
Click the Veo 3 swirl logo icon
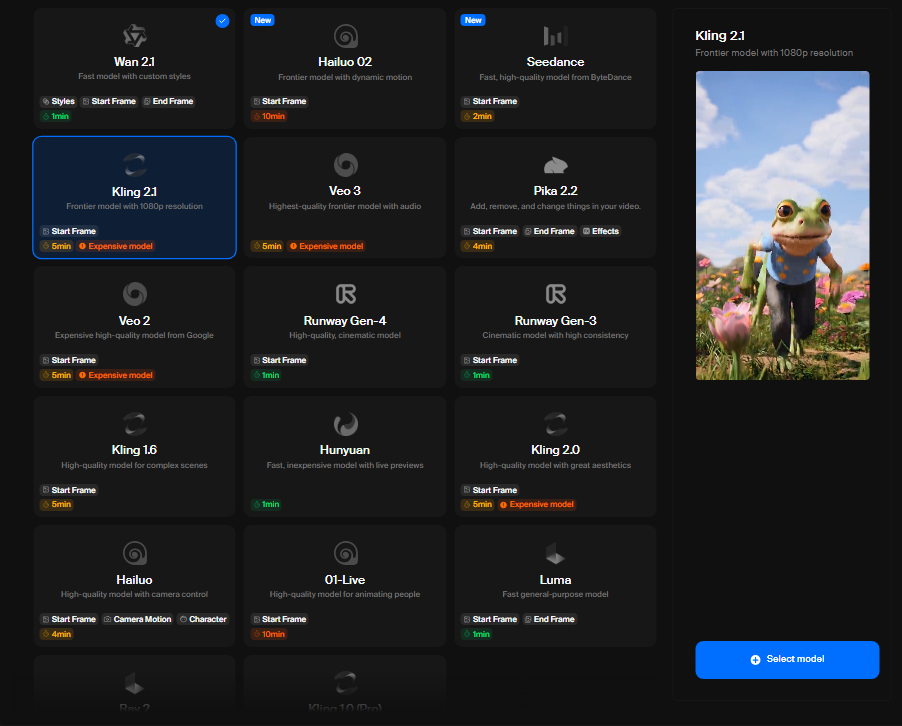346,165
